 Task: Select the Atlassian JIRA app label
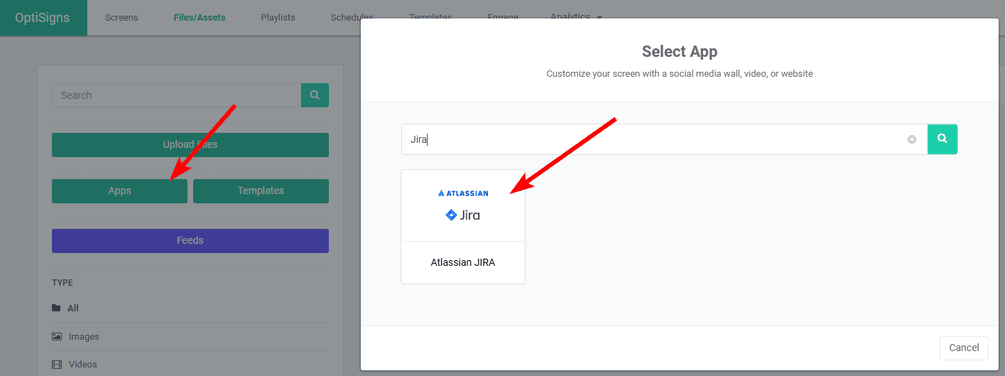click(463, 263)
